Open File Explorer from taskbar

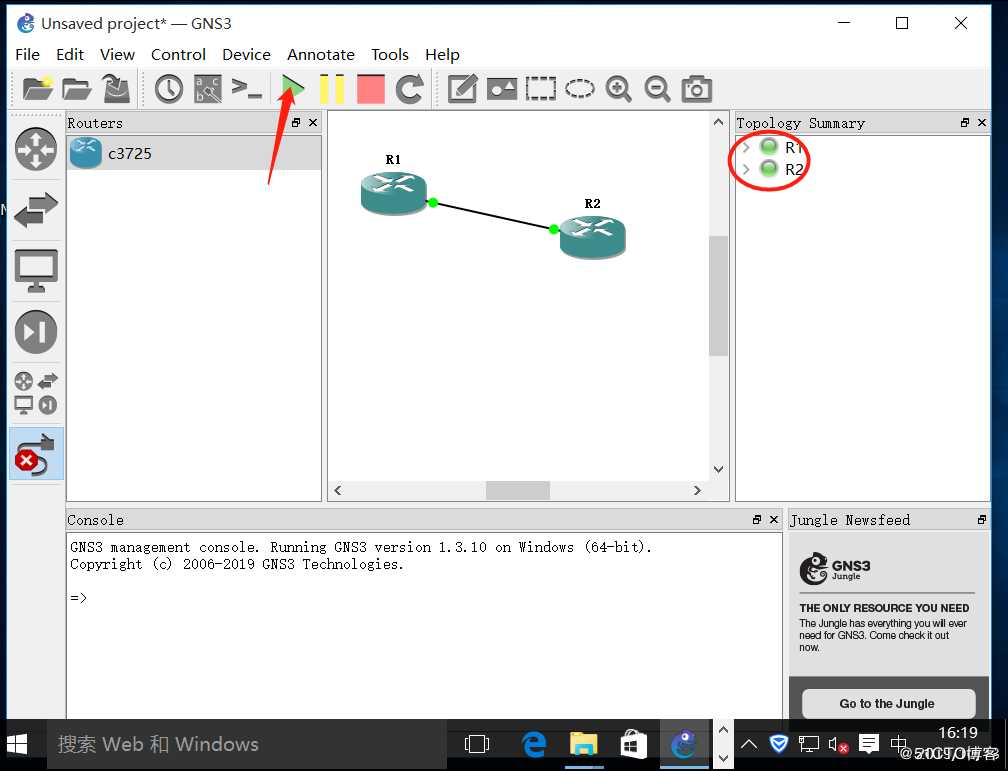click(584, 744)
